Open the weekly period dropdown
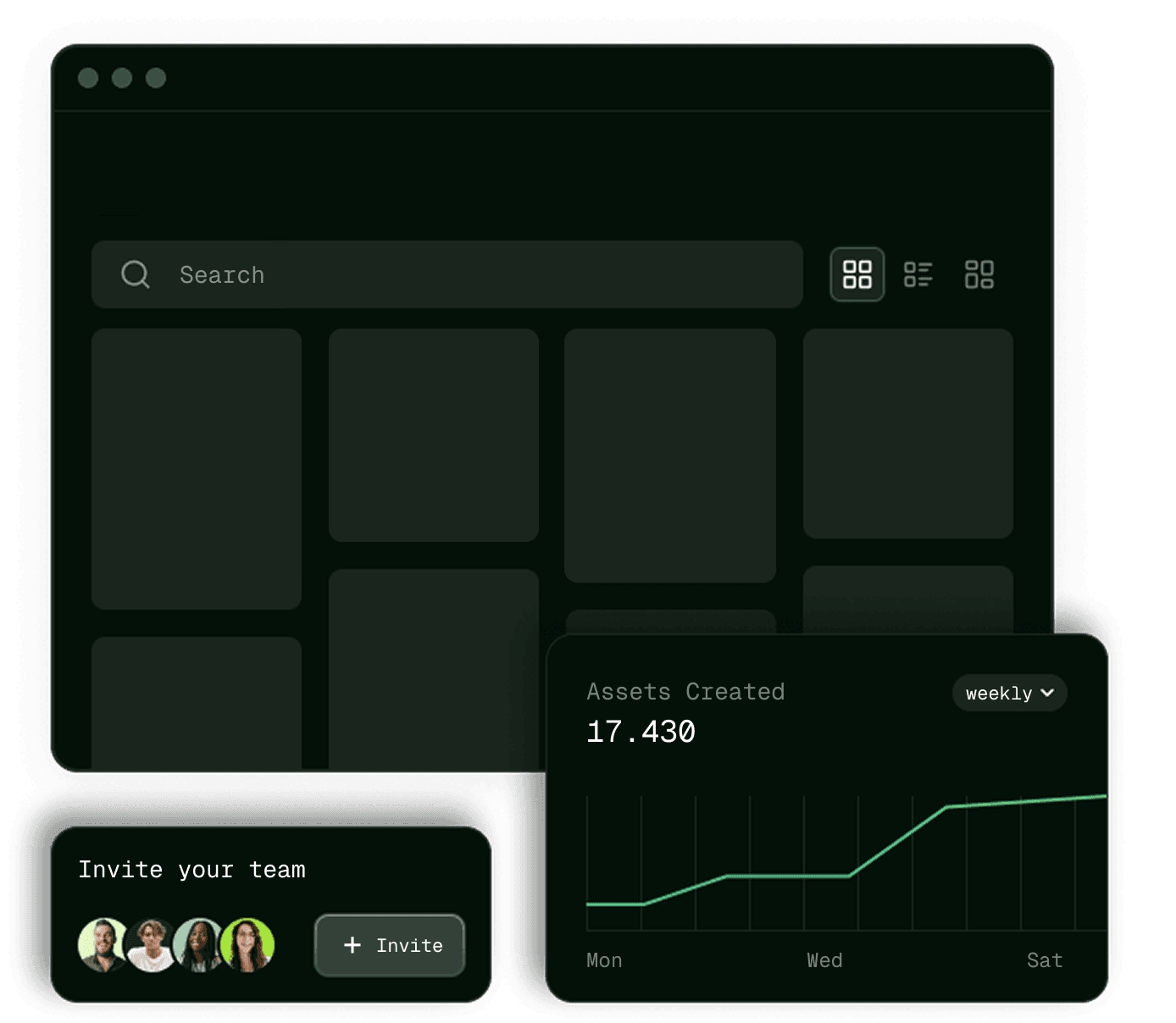The image size is (1176, 1023). tap(1008, 693)
